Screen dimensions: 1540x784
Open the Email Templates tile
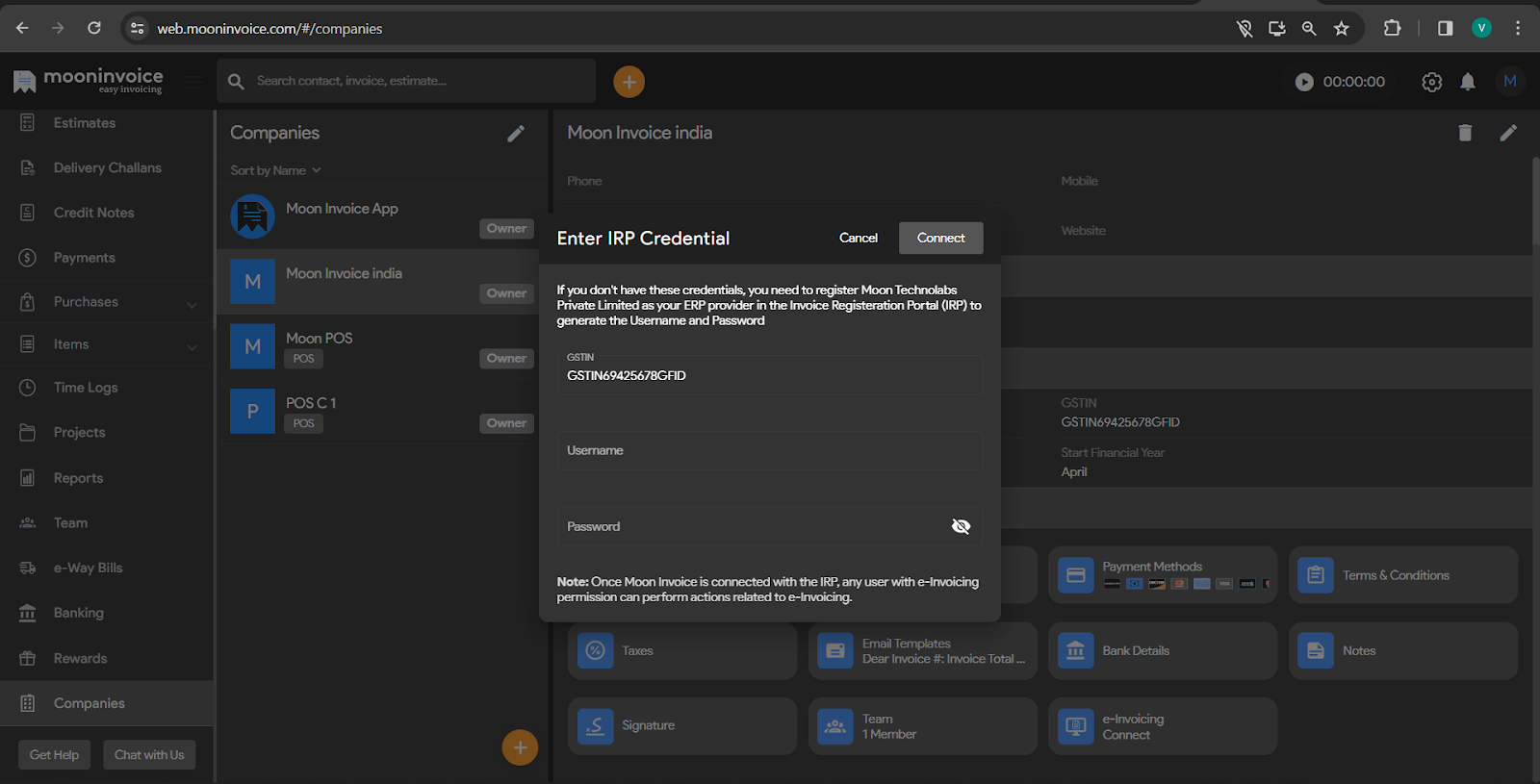pyautogui.click(x=922, y=651)
